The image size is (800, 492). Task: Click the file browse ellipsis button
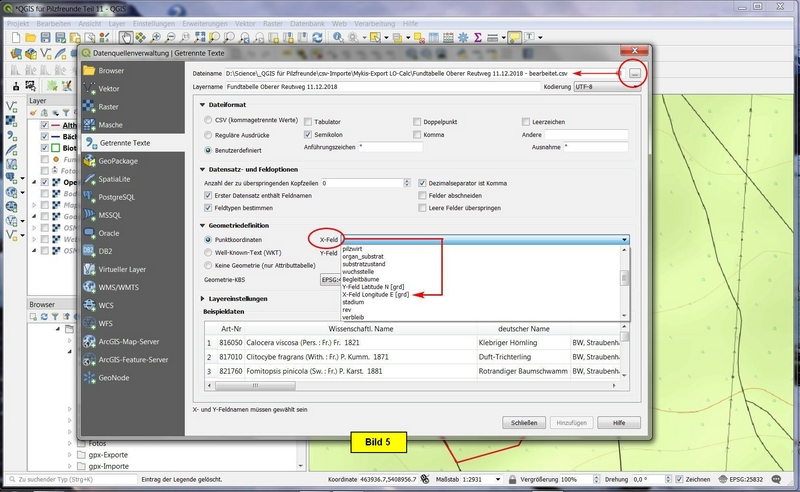[x=634, y=73]
